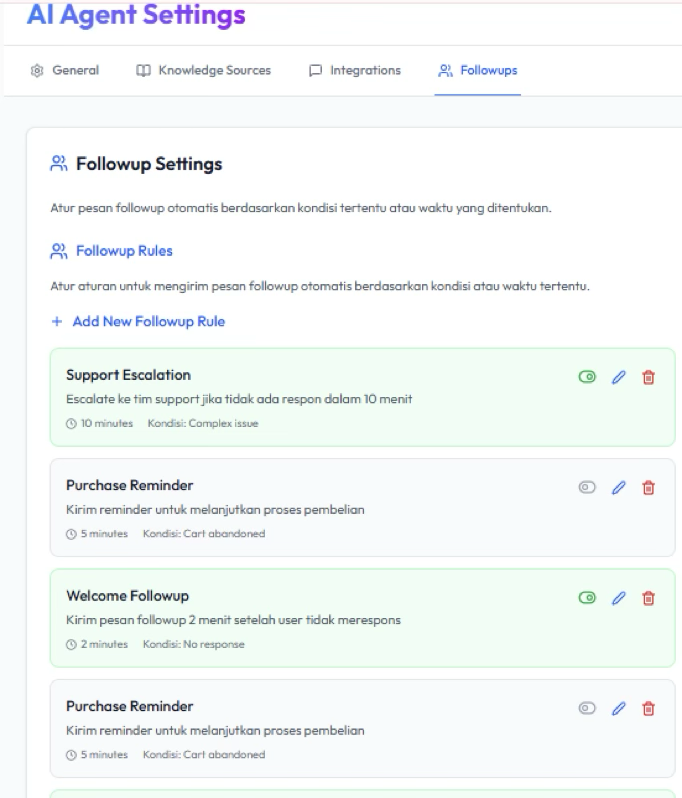The height and width of the screenshot is (798, 682).
Task: Select the Followups tab
Action: (477, 70)
